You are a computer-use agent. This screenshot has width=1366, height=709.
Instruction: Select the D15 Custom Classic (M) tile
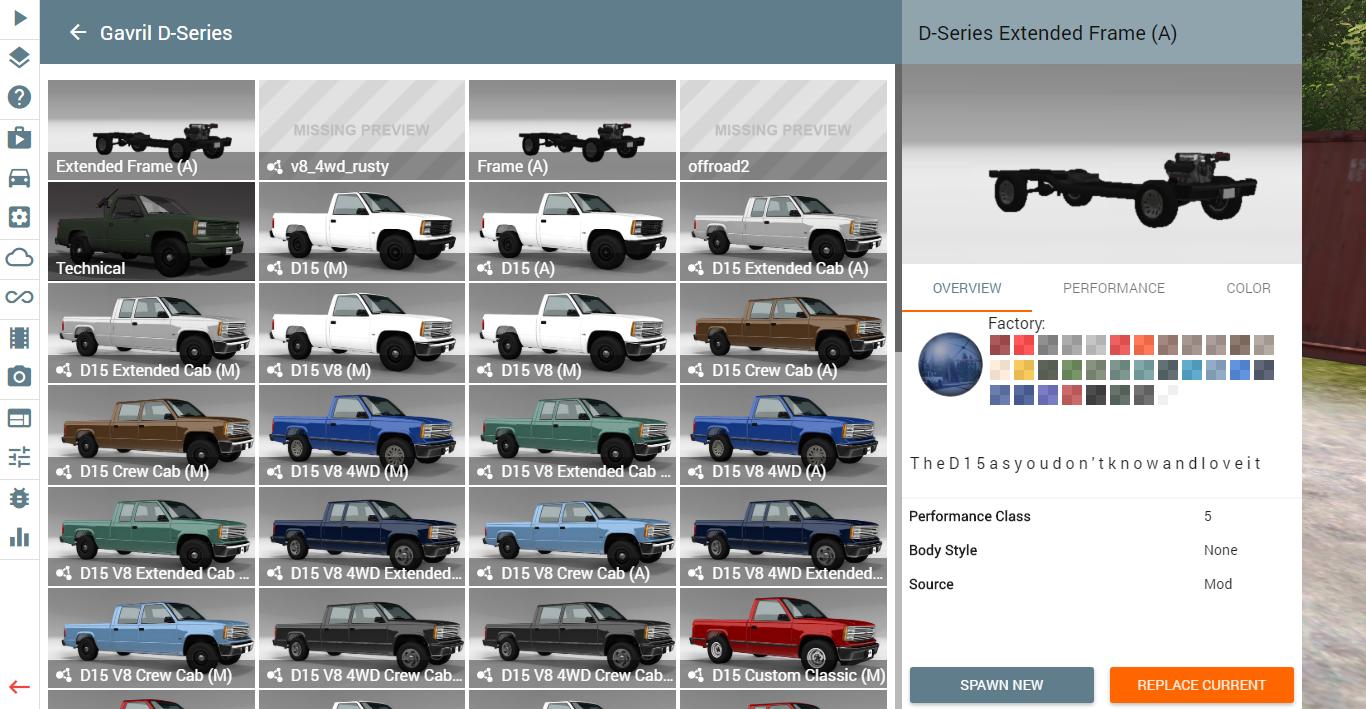pyautogui.click(x=783, y=638)
